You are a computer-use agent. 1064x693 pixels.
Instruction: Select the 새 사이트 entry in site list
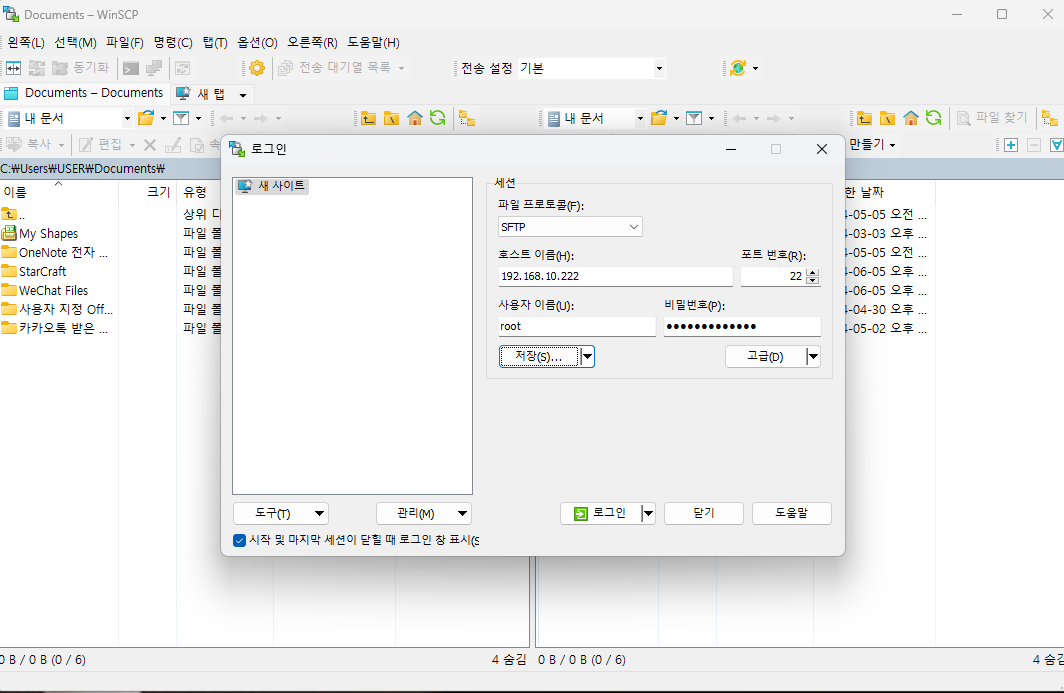tap(272, 186)
